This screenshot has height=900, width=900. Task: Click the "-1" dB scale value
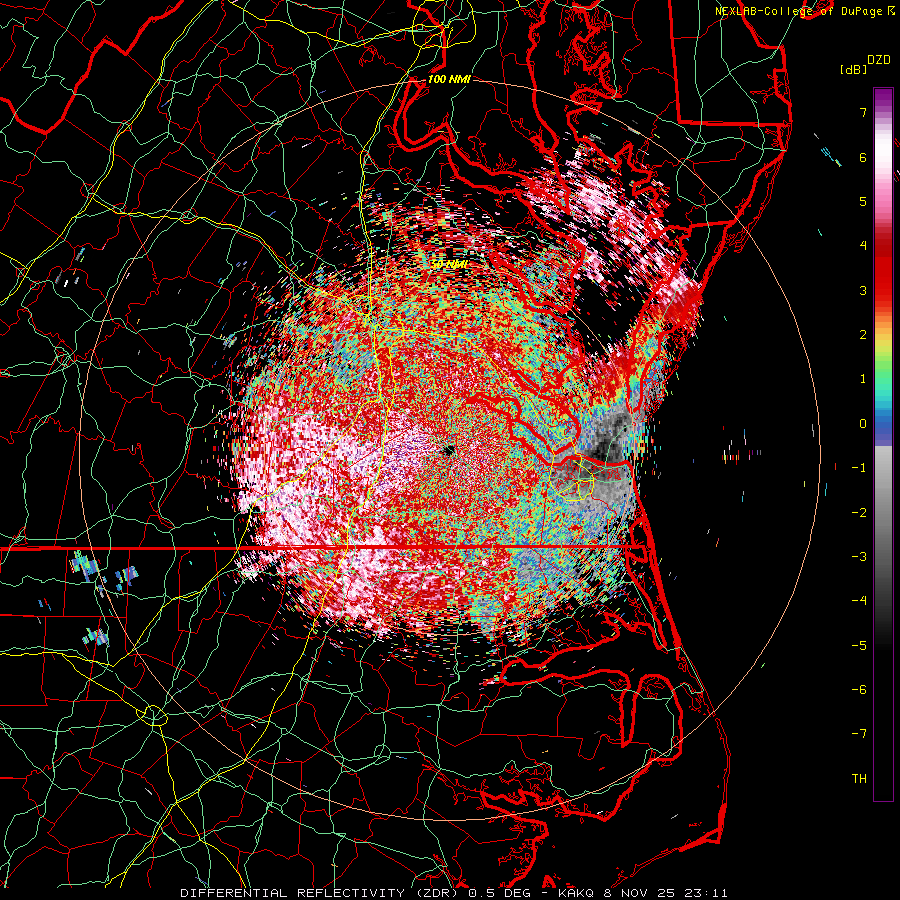pos(859,468)
